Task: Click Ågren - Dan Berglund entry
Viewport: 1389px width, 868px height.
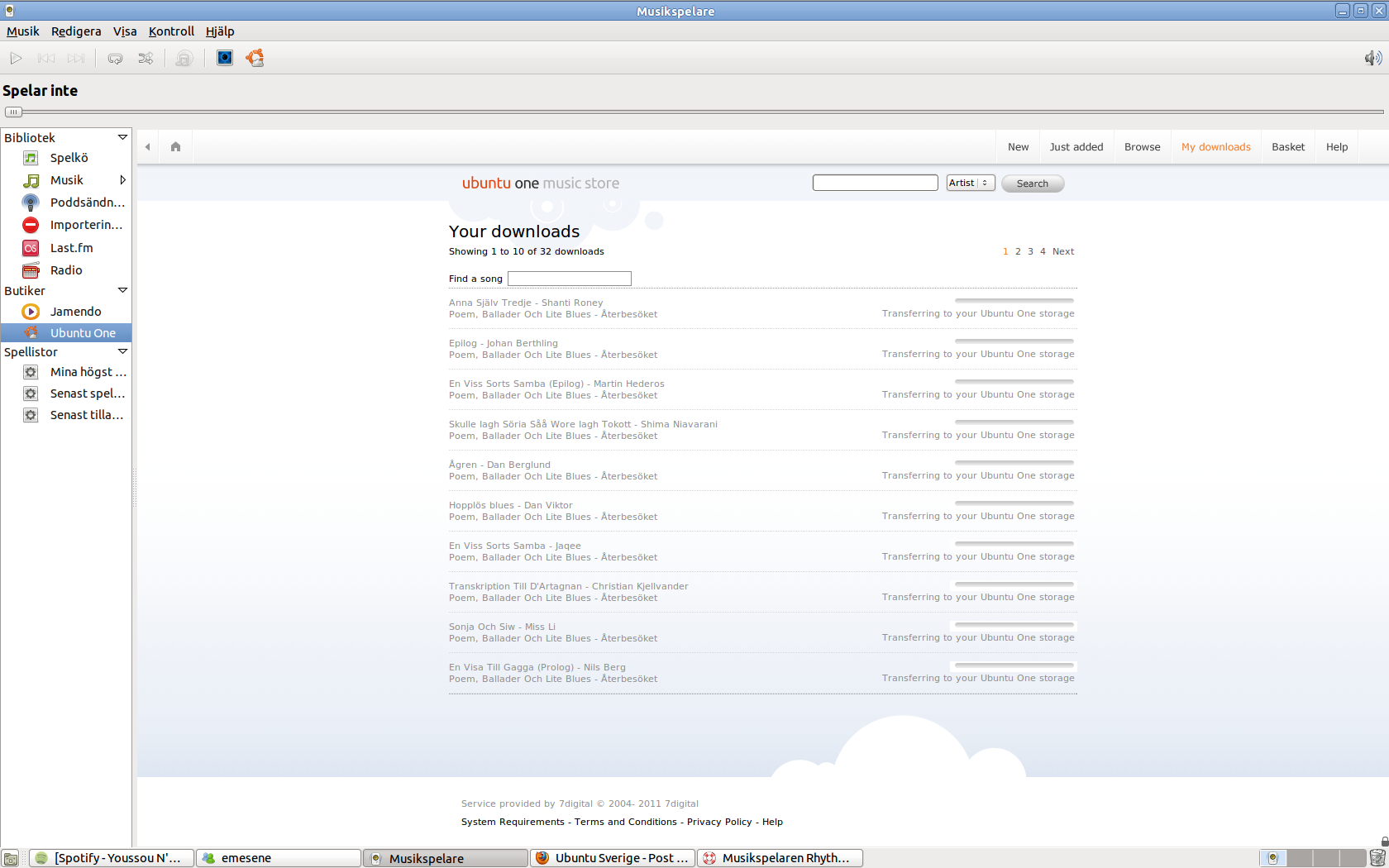Action: click(499, 465)
